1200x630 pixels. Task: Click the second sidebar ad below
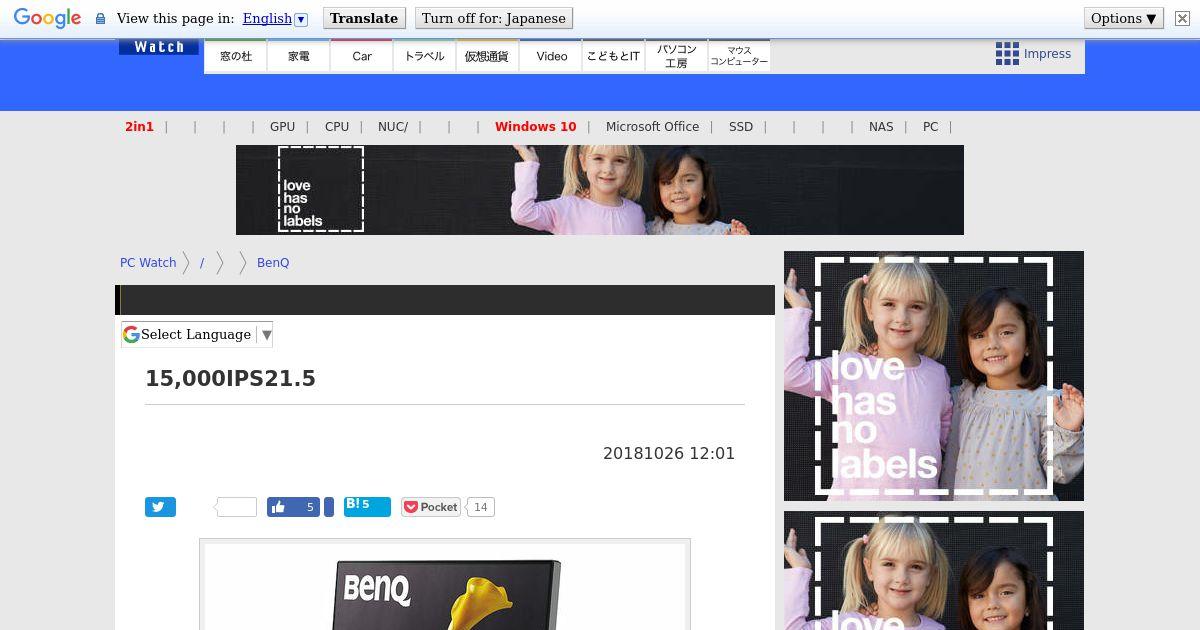934,571
